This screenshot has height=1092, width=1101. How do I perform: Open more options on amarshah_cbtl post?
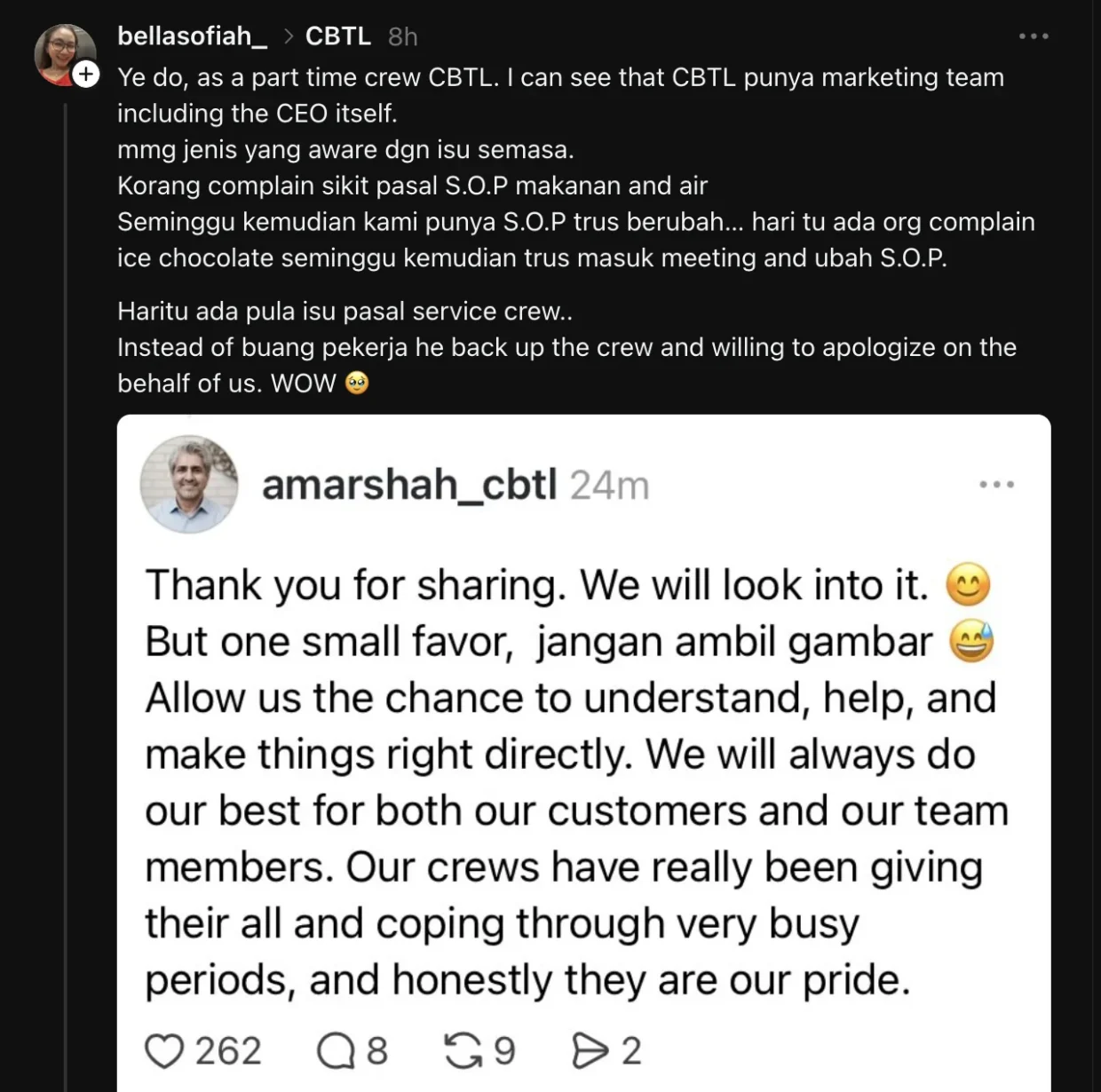[996, 485]
